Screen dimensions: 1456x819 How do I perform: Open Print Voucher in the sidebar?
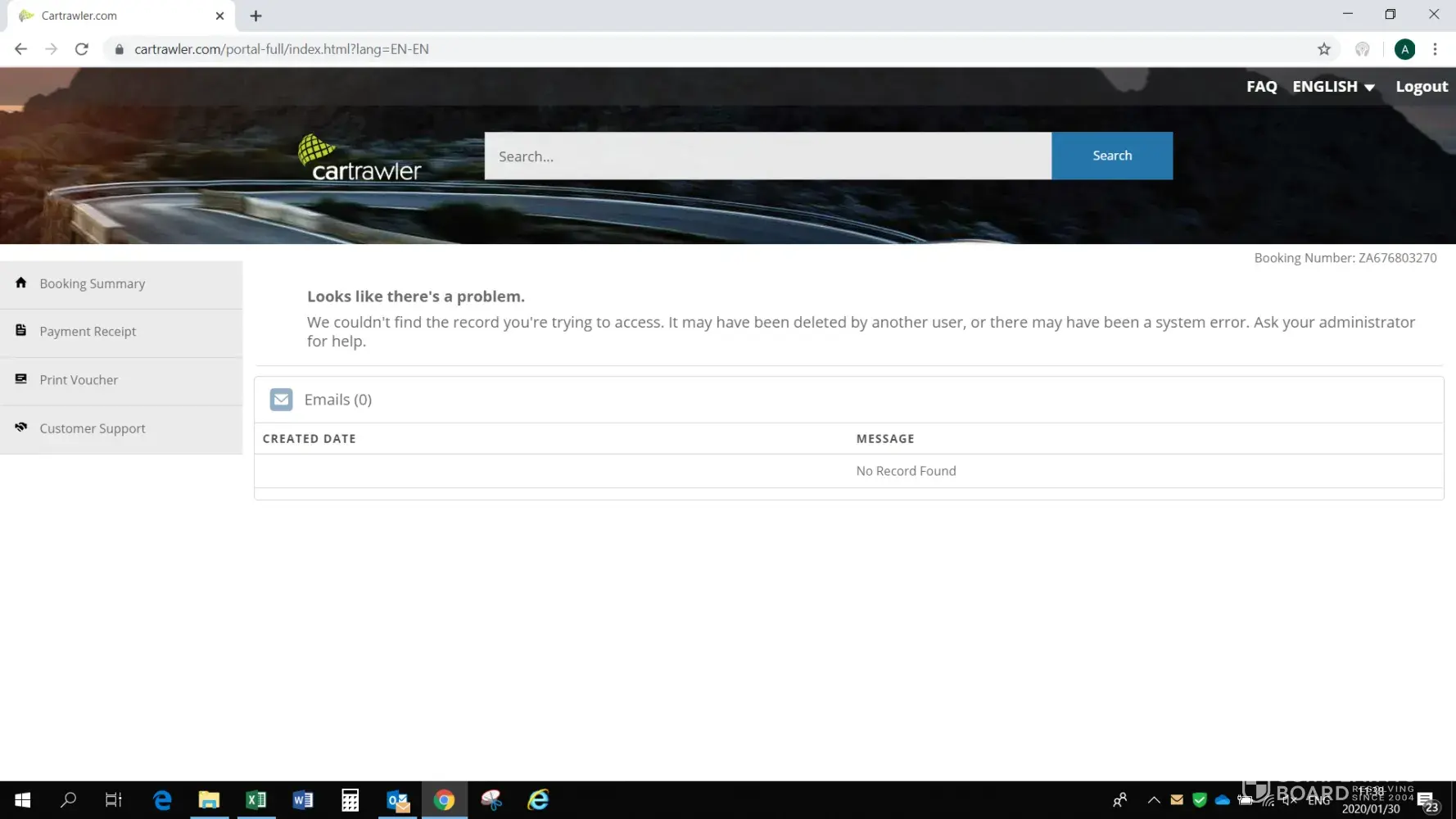click(x=79, y=380)
